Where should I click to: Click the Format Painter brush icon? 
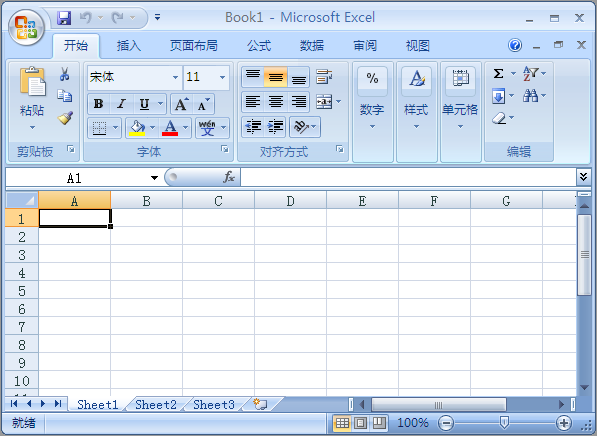pyautogui.click(x=65, y=118)
